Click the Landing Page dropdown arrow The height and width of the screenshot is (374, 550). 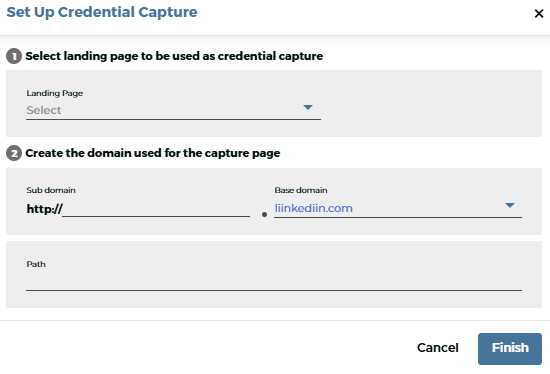(x=308, y=107)
